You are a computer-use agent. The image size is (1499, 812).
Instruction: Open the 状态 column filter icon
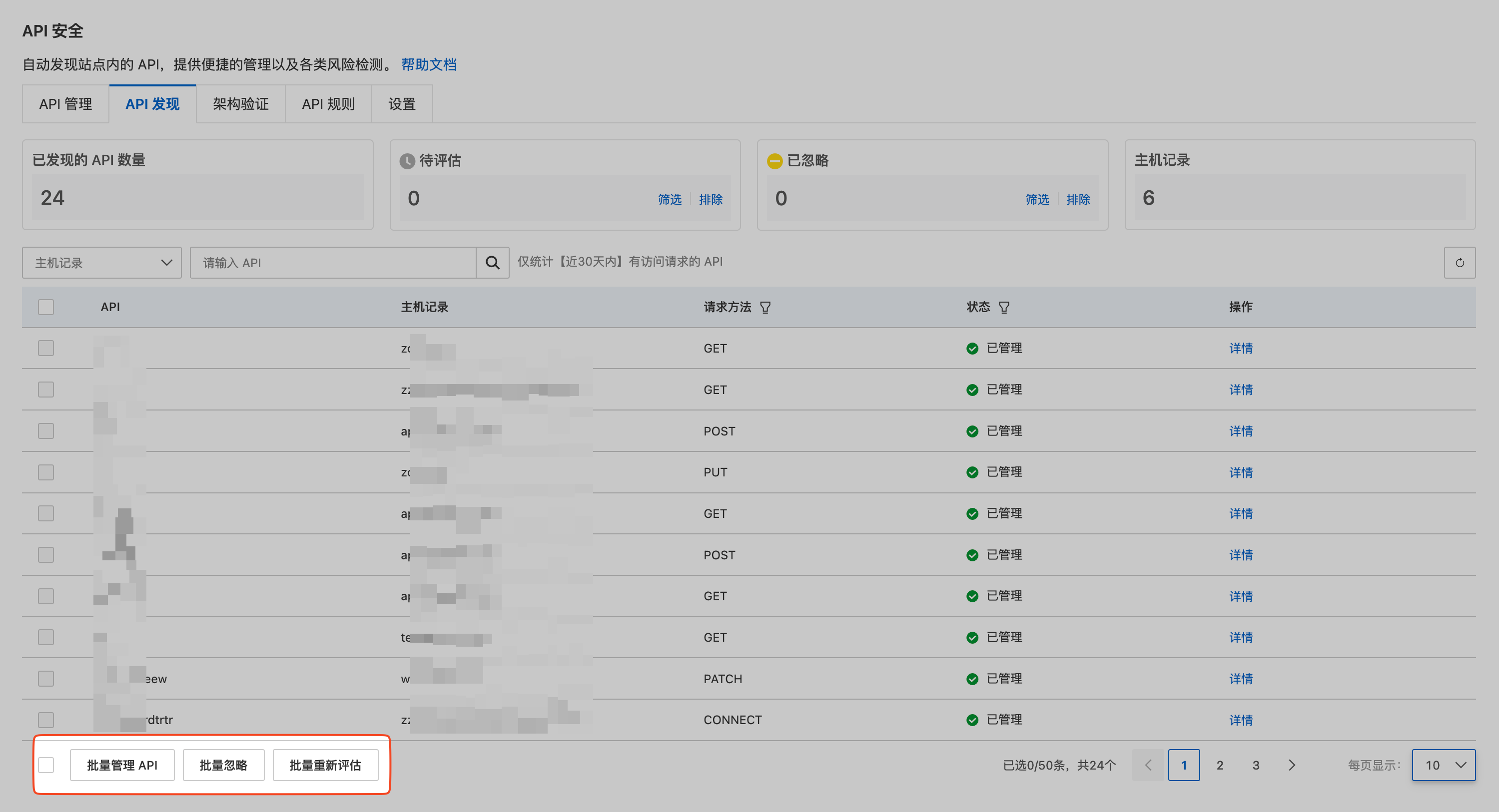coord(1004,307)
